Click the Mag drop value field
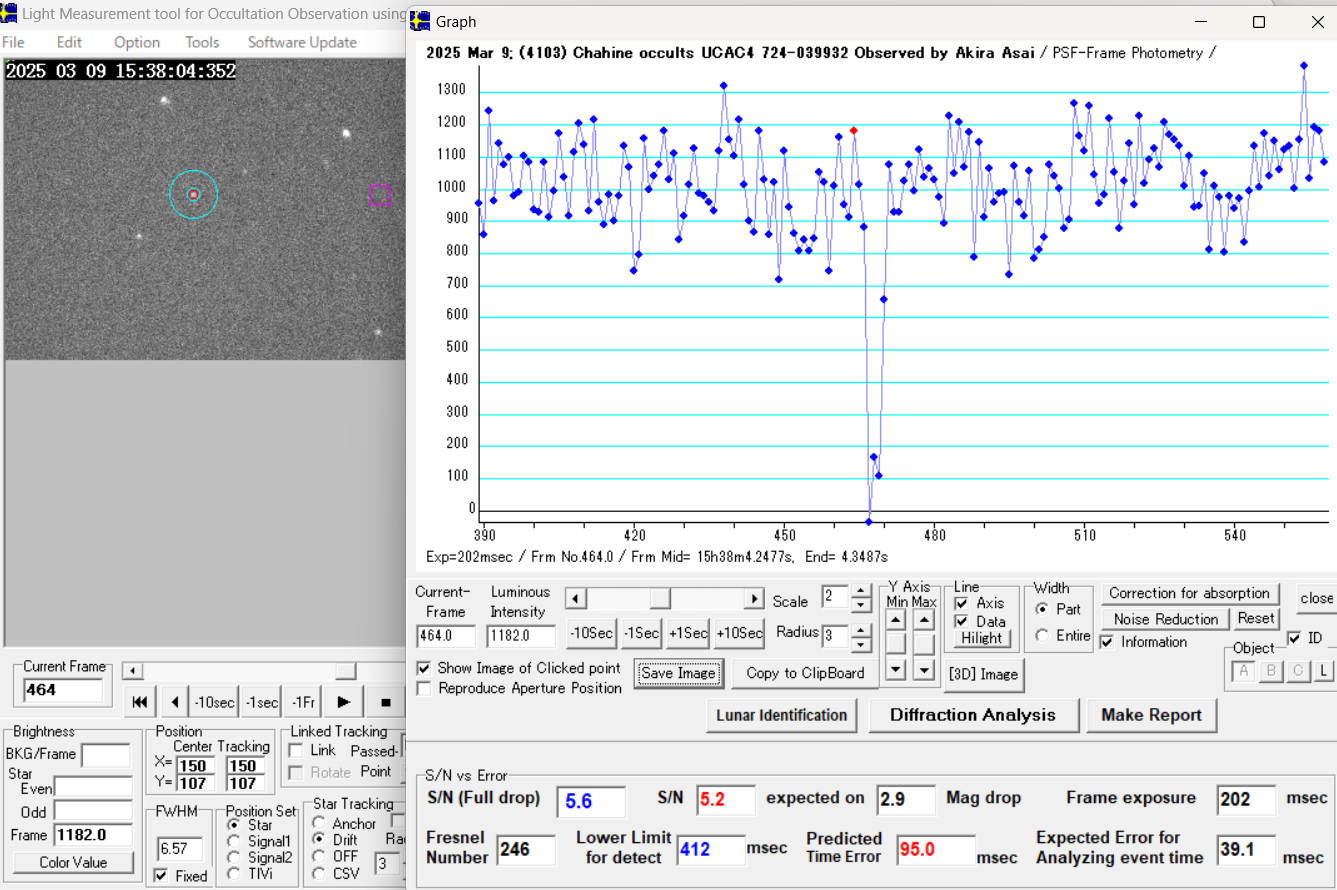This screenshot has width=1337, height=890. point(905,799)
